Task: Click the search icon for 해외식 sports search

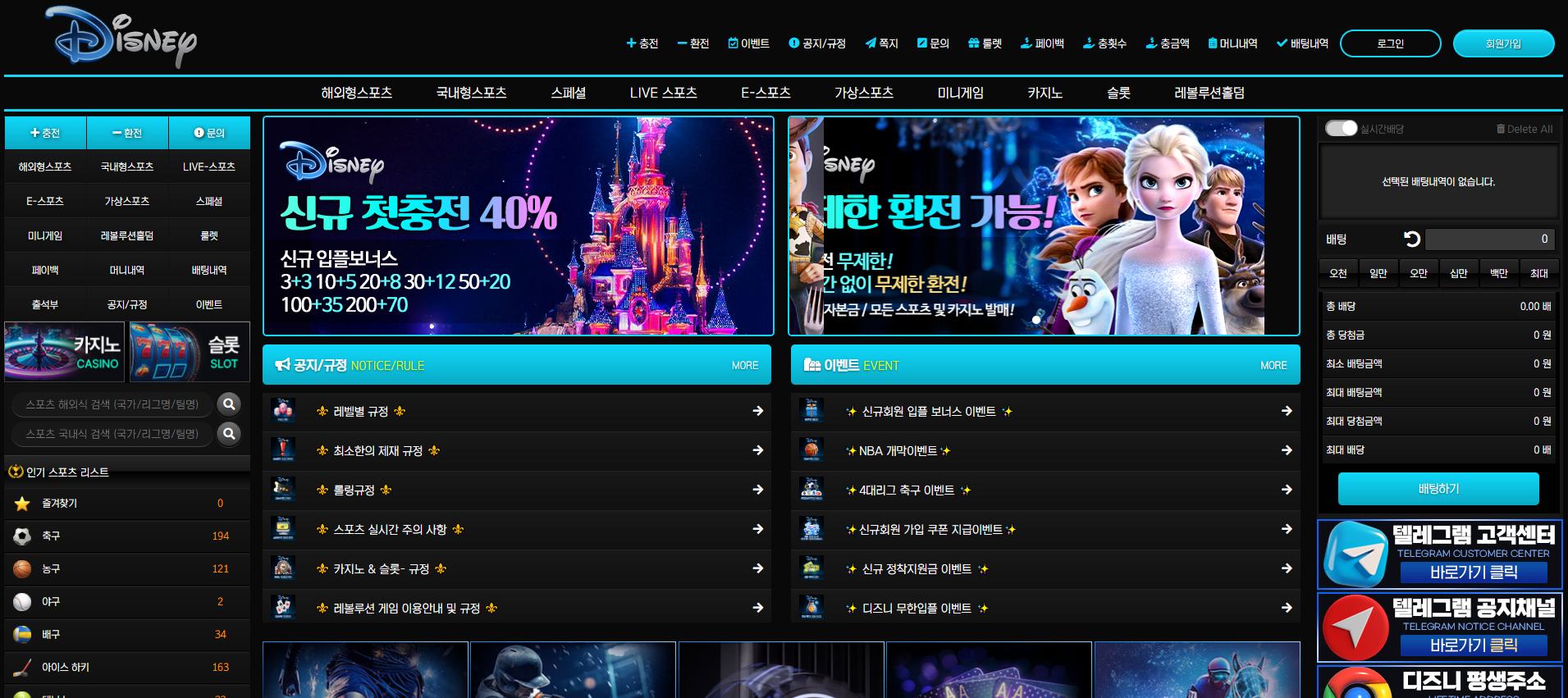Action: point(230,404)
